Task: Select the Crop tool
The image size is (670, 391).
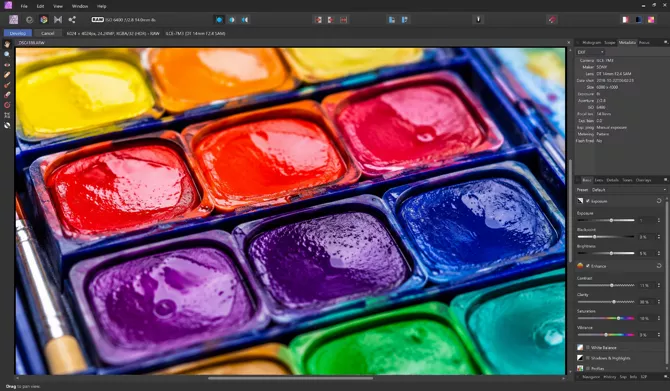Action: pos(7,115)
